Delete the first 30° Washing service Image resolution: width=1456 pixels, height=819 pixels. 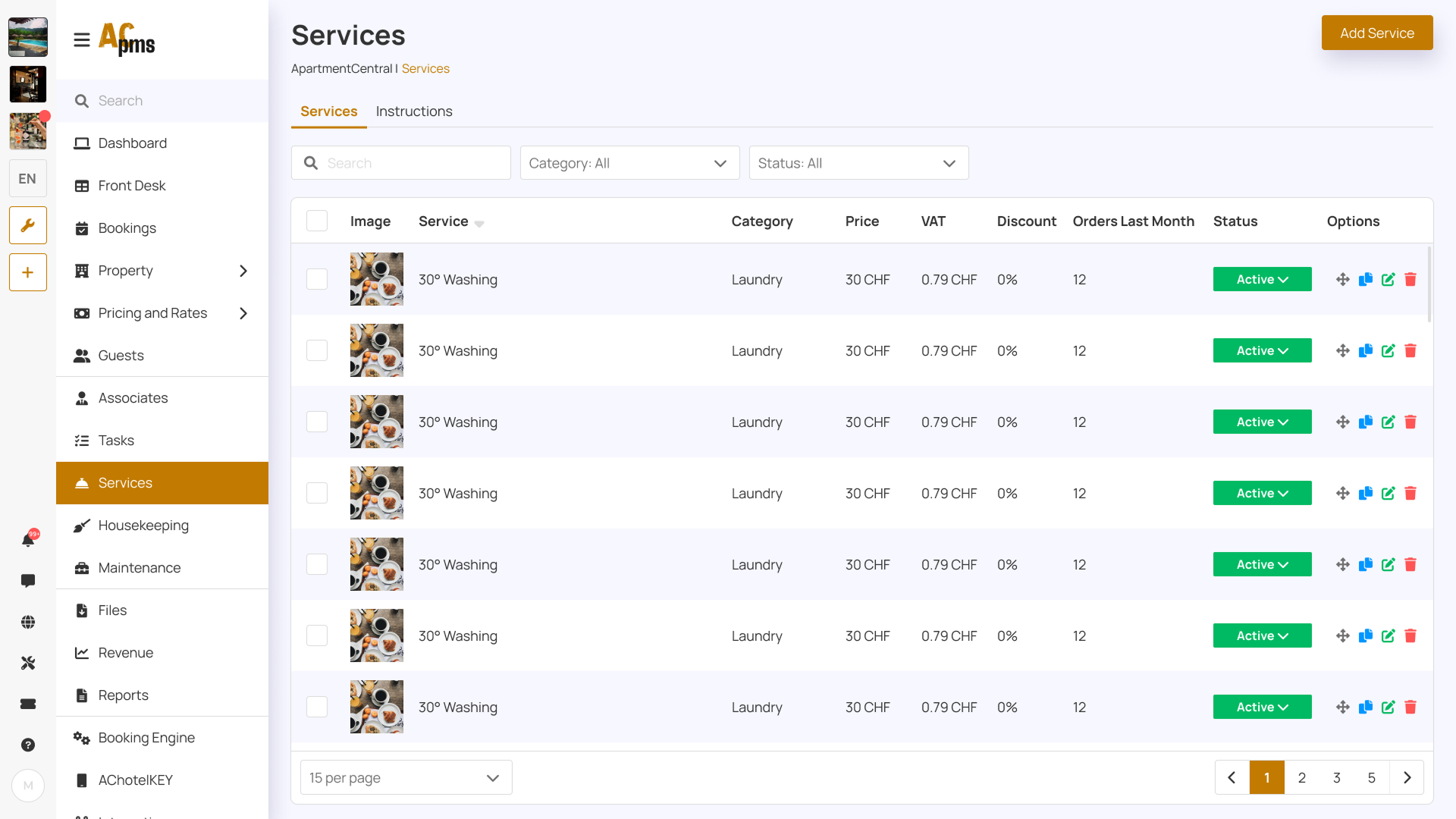pyautogui.click(x=1410, y=280)
